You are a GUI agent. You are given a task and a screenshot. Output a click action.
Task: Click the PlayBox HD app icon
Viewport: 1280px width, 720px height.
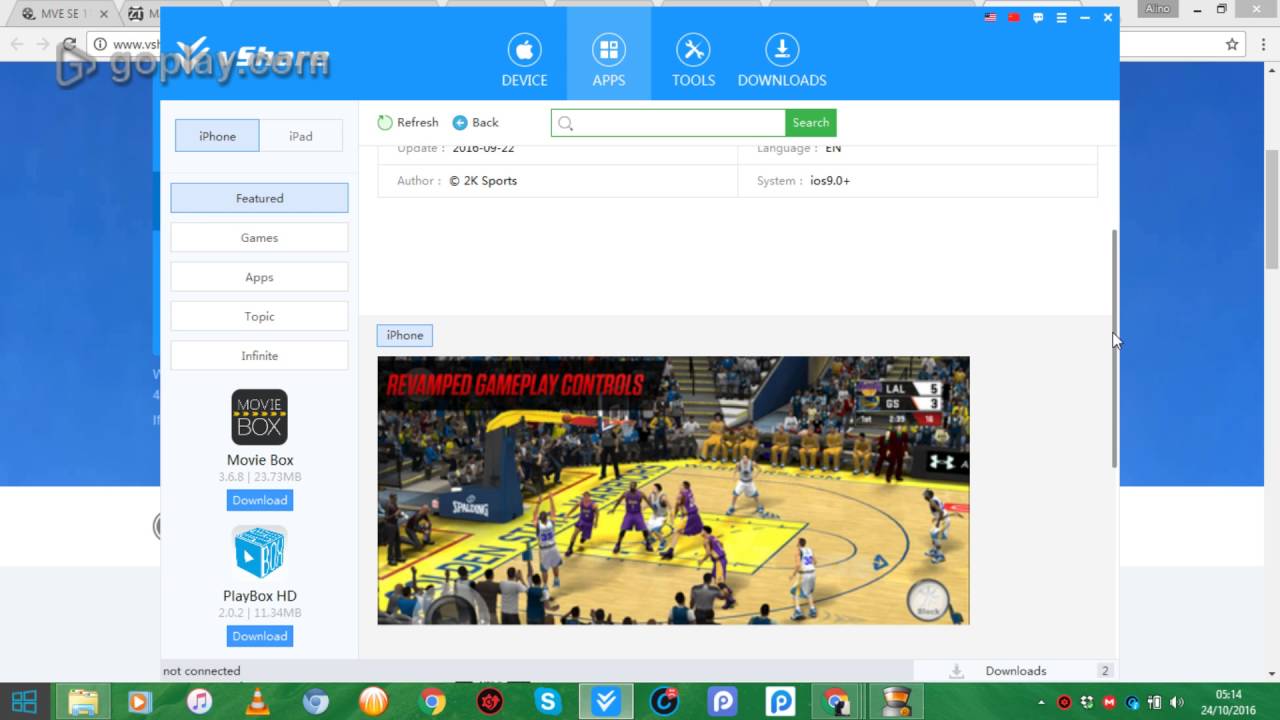[x=260, y=553]
